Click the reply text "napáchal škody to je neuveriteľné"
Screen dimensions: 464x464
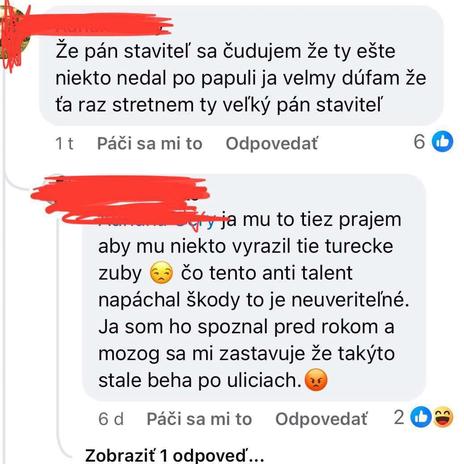tap(253, 300)
